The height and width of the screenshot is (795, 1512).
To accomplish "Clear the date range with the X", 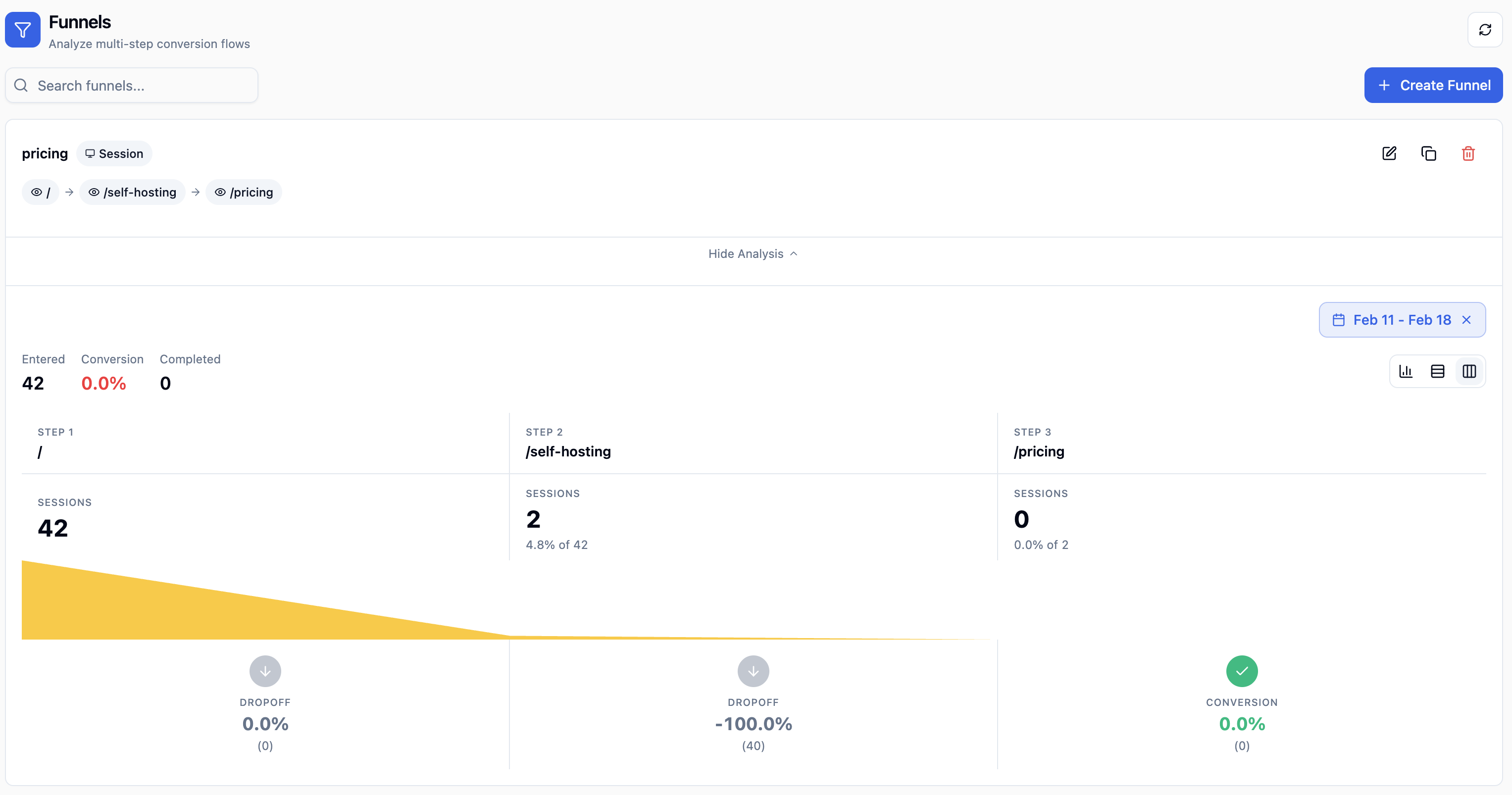I will [x=1466, y=320].
